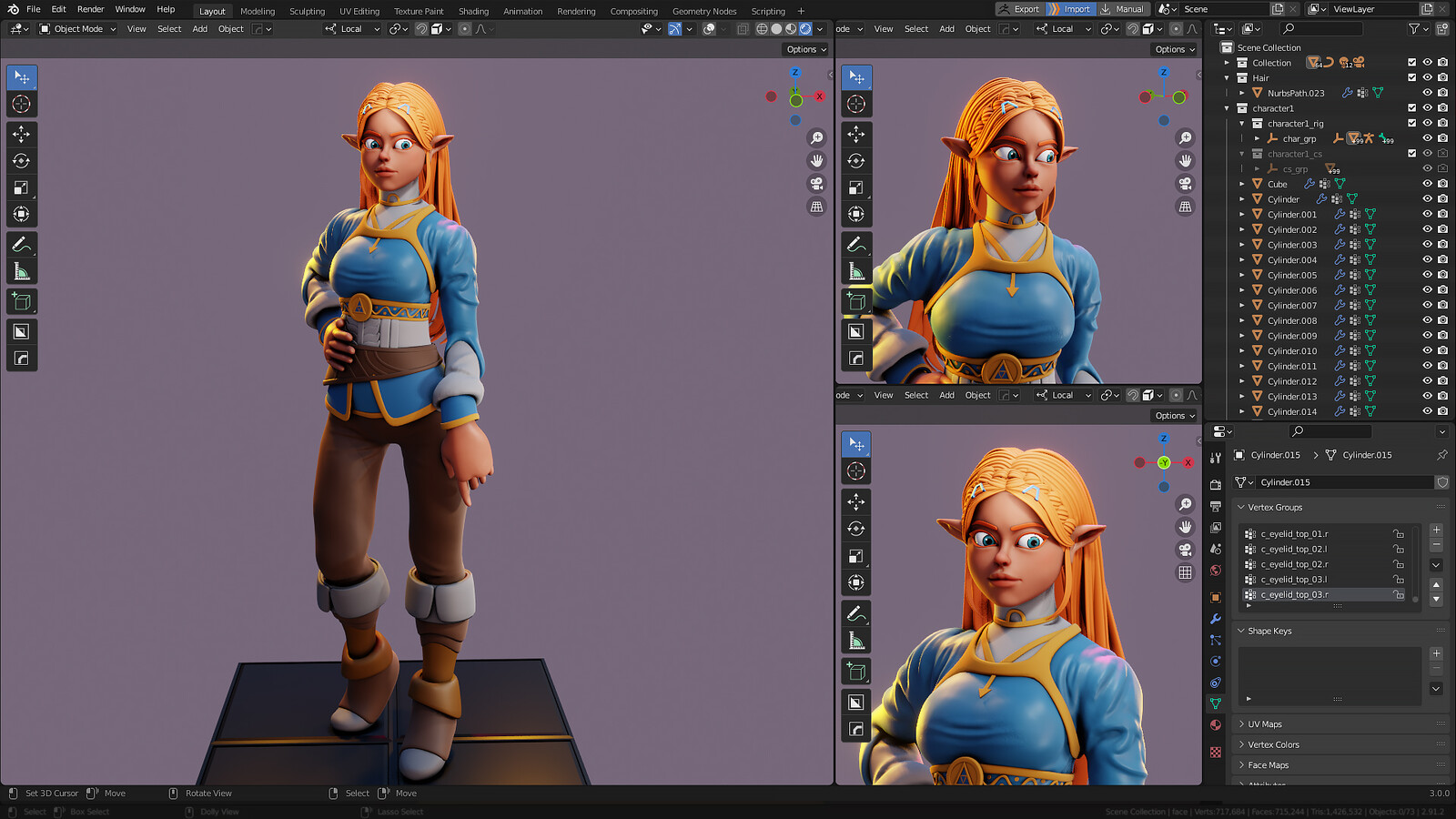Toggle snapping magnet in left viewport header
Screen dimensions: 1456x819
(421, 29)
